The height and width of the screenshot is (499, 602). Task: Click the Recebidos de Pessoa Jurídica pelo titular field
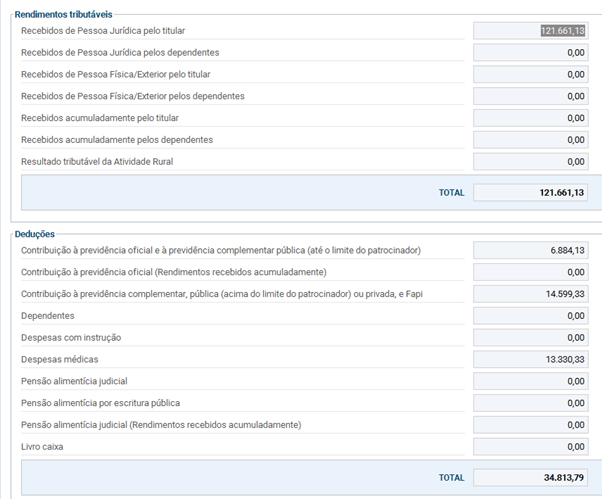(x=530, y=31)
